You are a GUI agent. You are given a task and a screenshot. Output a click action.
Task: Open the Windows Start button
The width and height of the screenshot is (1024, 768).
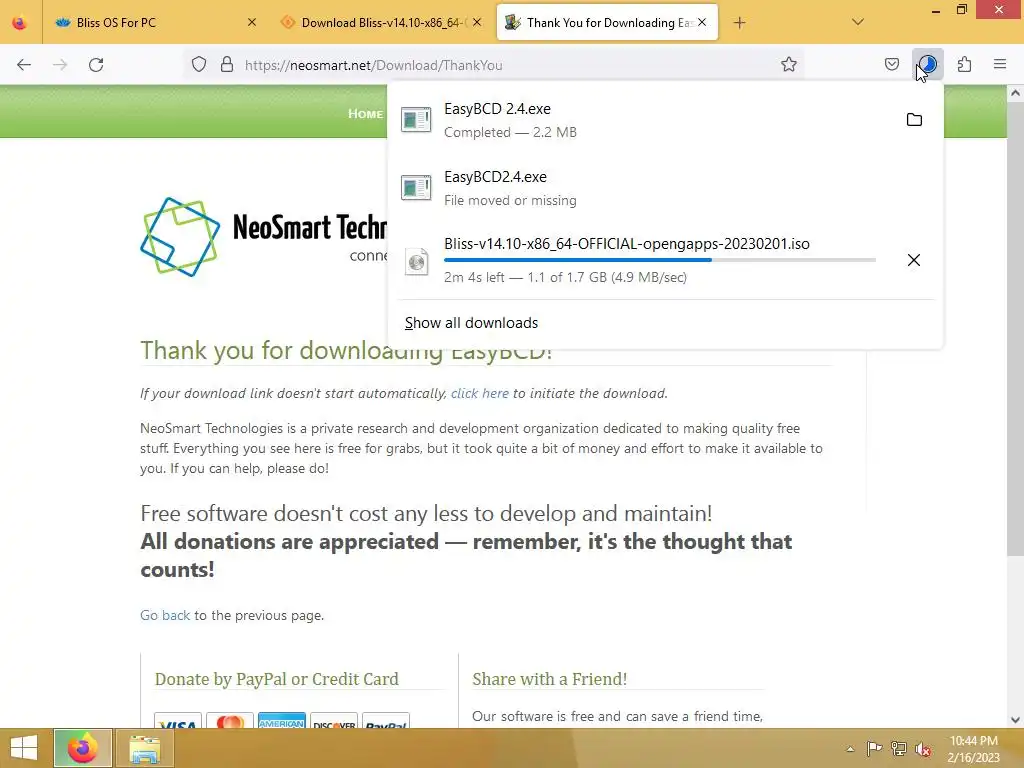[x=24, y=748]
